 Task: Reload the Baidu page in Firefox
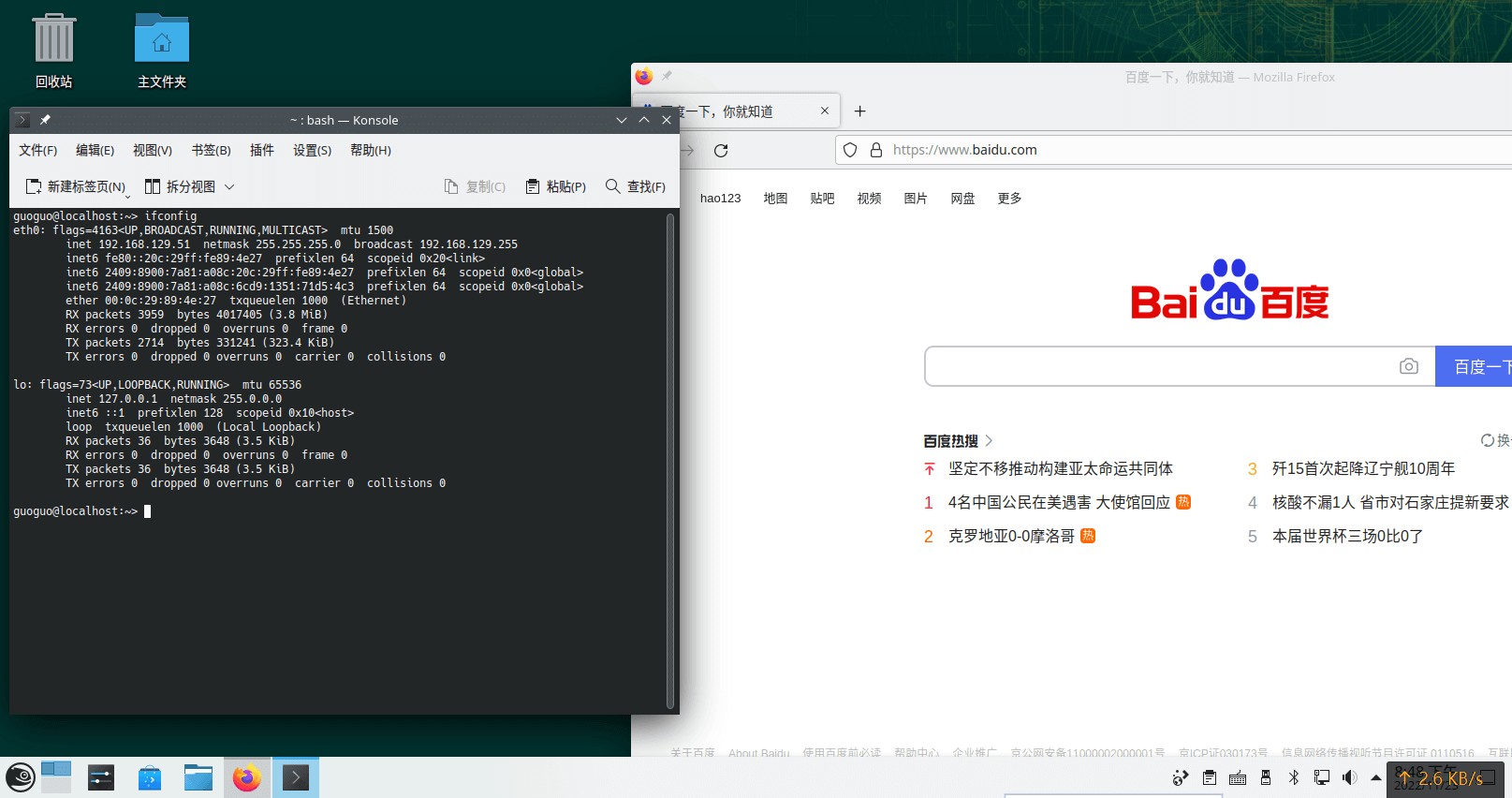(x=721, y=151)
